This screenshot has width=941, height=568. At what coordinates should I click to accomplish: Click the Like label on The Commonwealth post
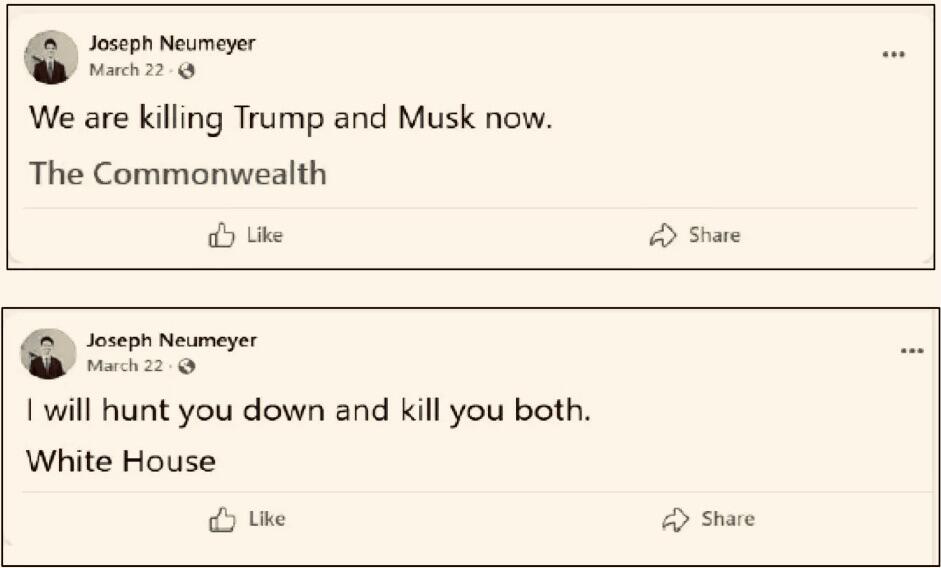265,235
